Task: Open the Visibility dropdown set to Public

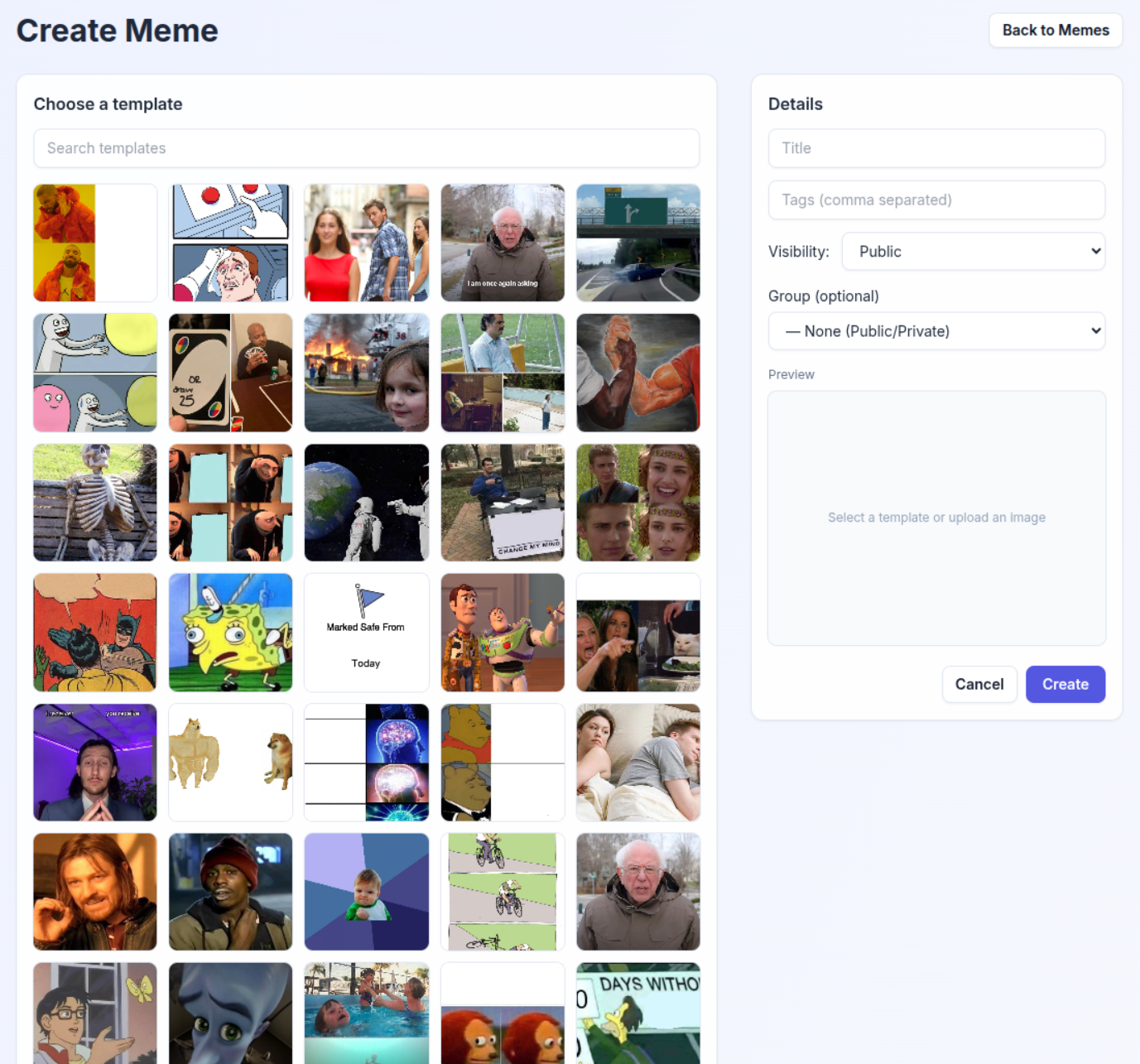Action: point(974,252)
